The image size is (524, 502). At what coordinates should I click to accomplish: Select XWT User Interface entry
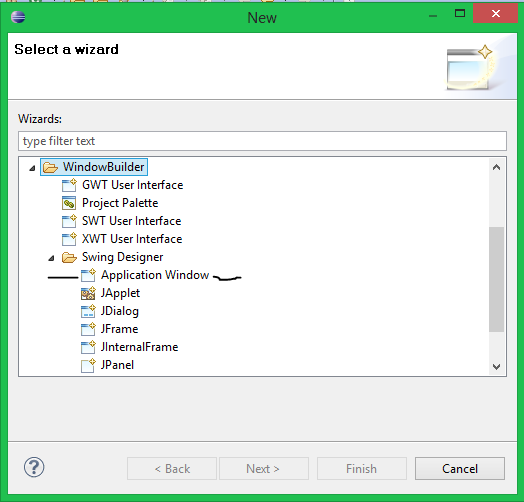click(x=132, y=239)
